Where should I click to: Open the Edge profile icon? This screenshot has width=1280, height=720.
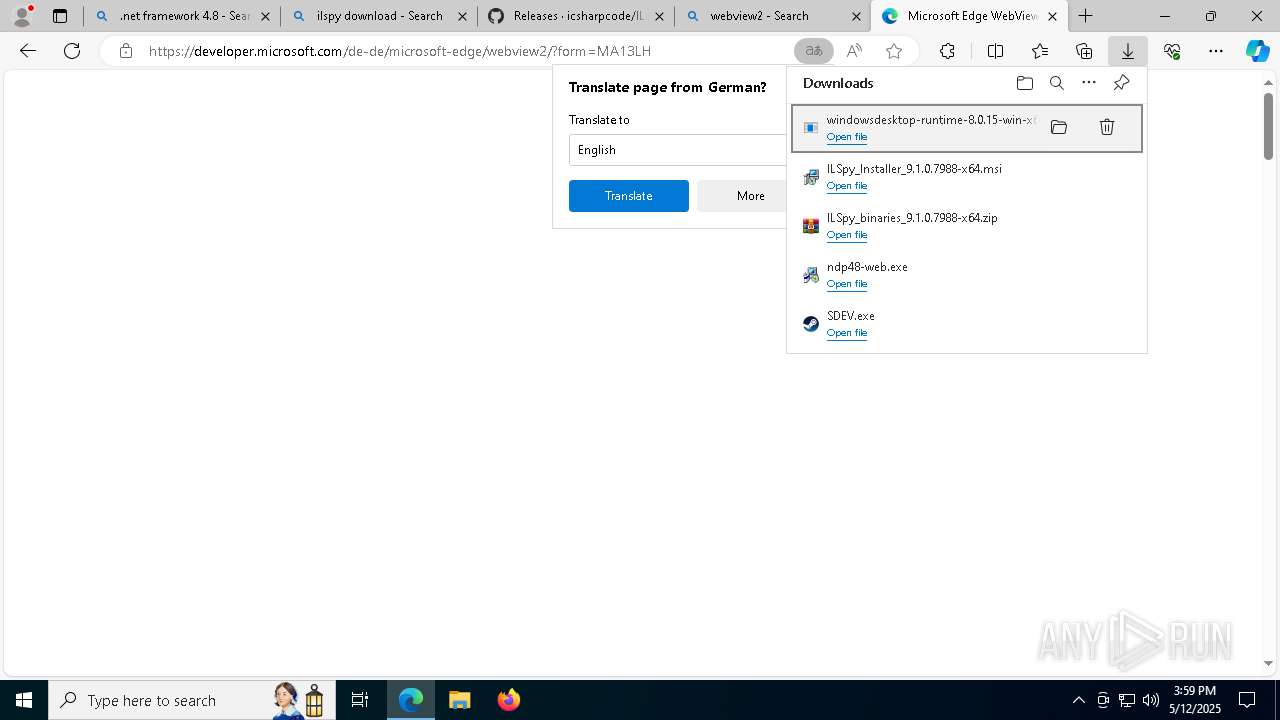21,16
